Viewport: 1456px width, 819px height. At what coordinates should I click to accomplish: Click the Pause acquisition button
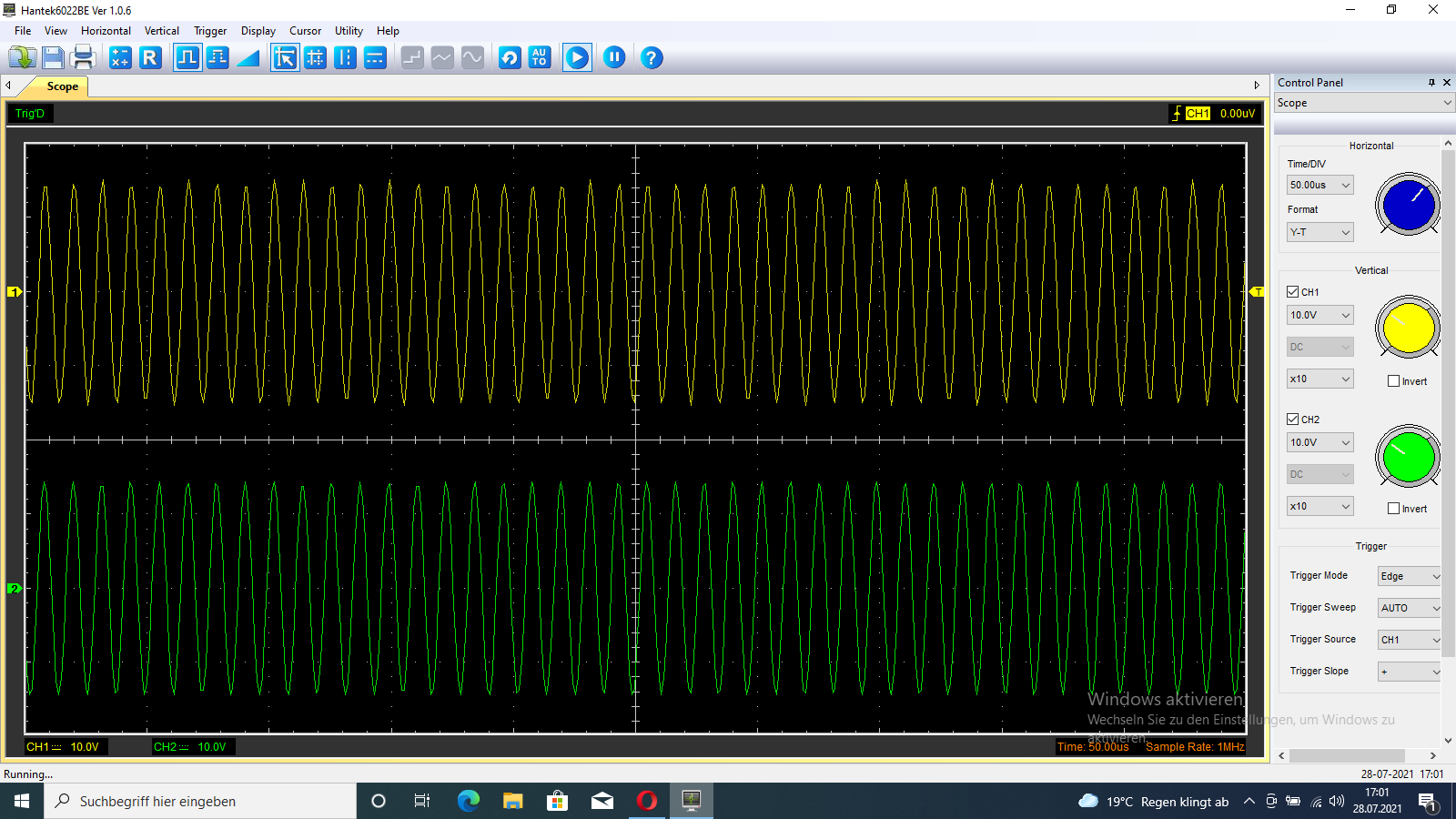614,58
